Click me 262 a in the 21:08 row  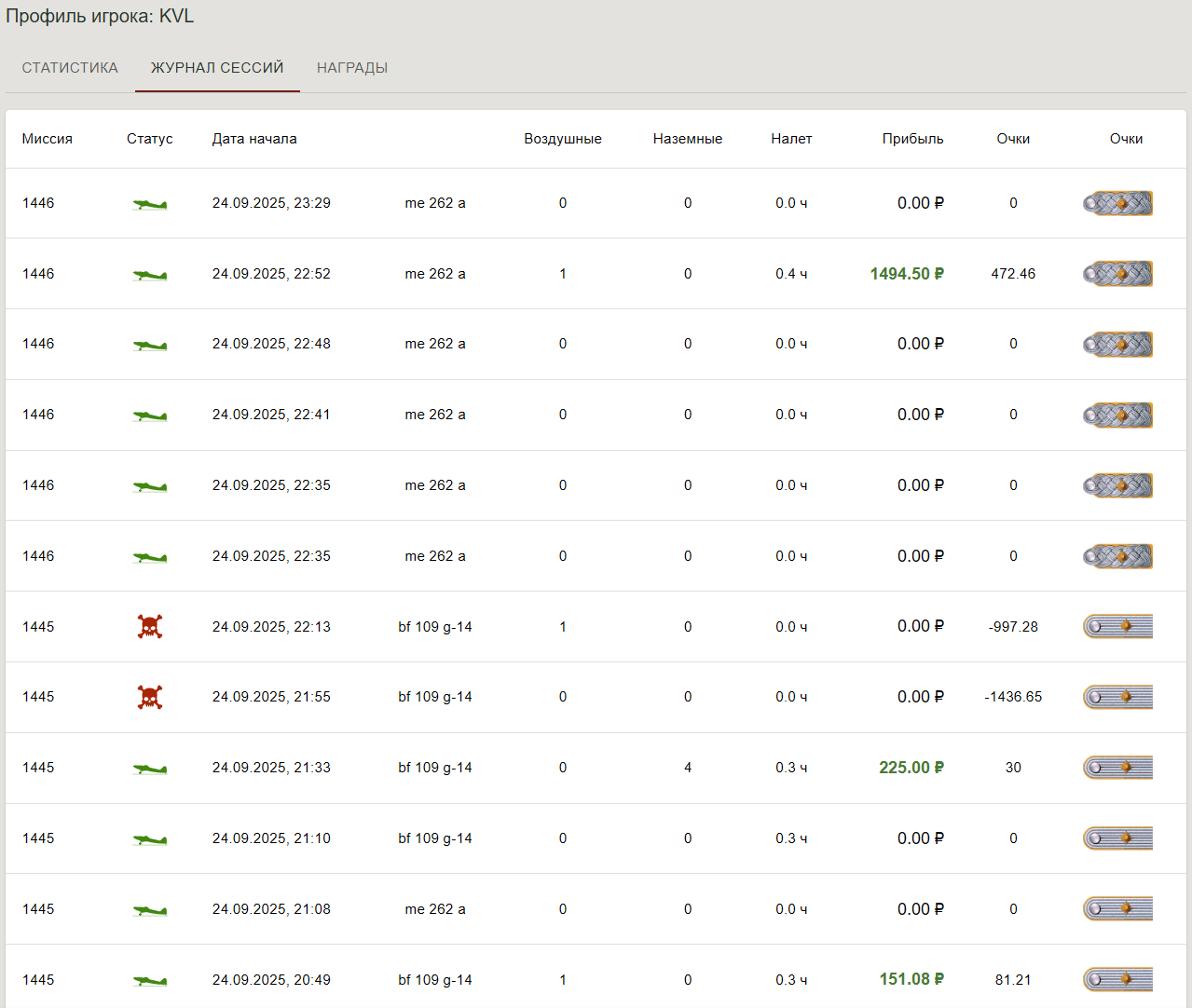pos(435,909)
